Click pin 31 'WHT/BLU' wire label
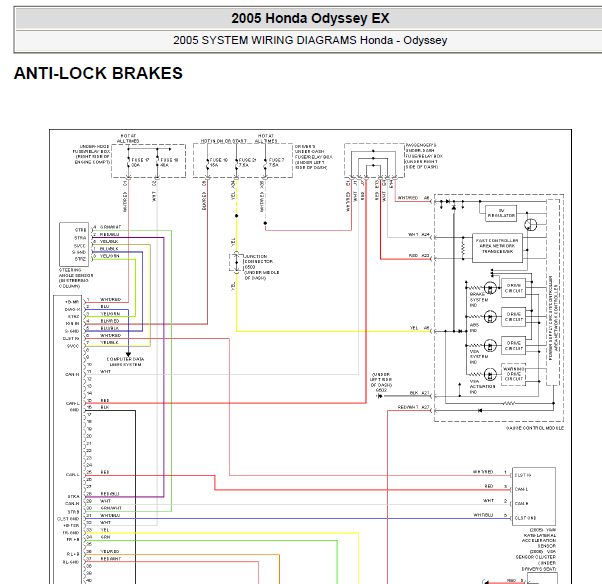The width and height of the screenshot is (602, 584). point(110,515)
